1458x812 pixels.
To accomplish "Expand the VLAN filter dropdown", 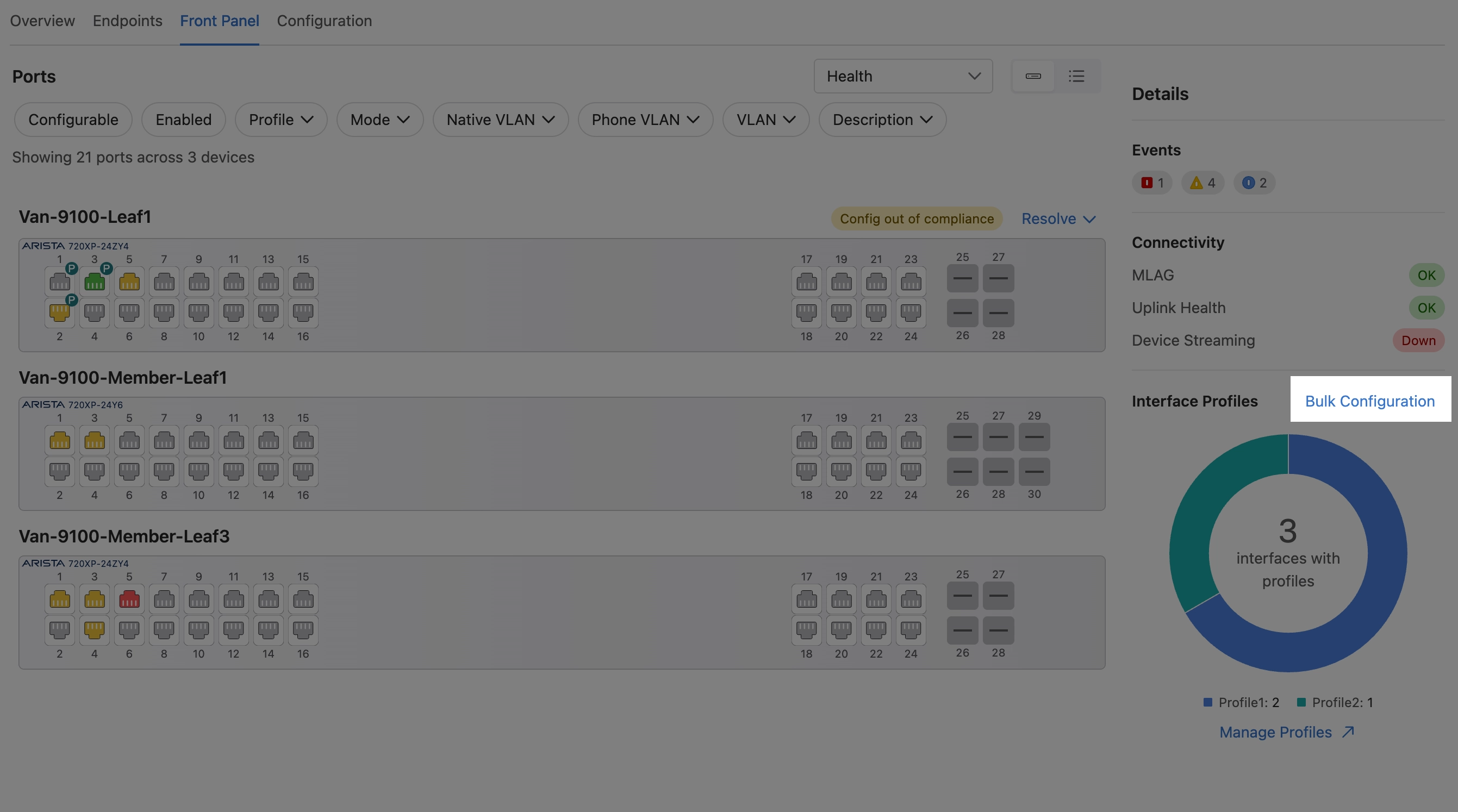I will coord(766,120).
